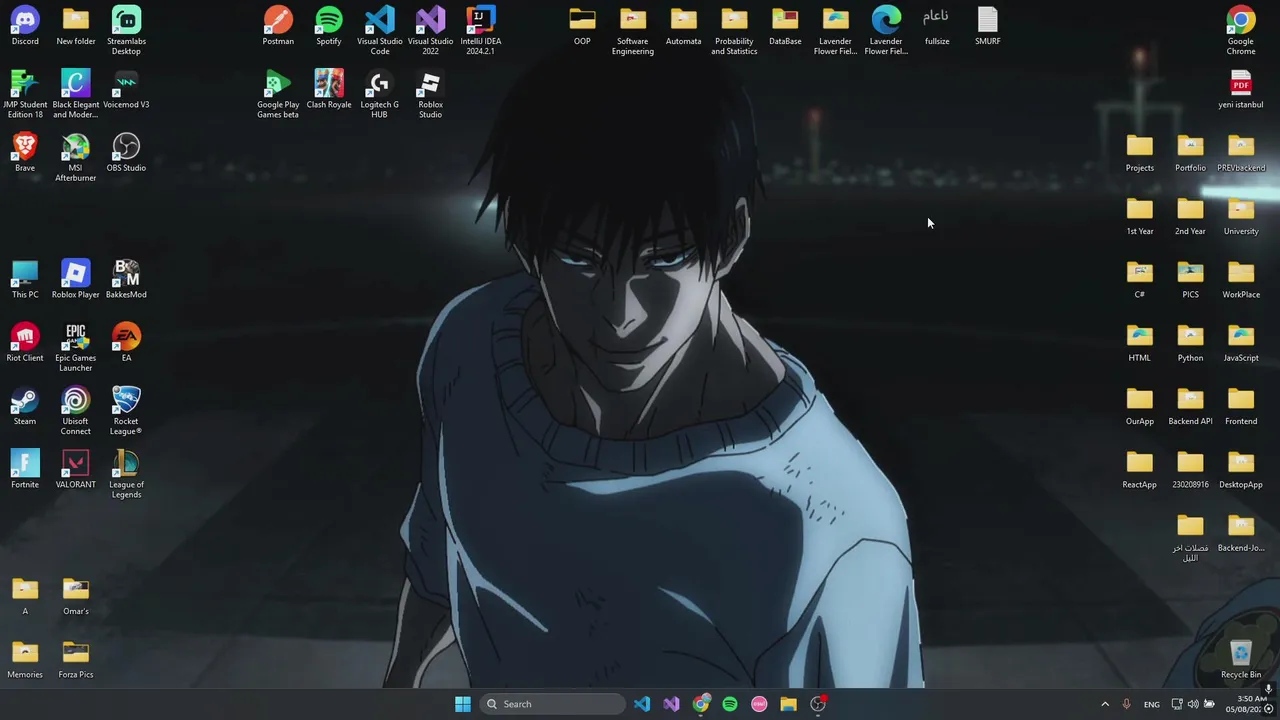1280x720 pixels.
Task: Select the Probability and Statistics folder
Action: [734, 30]
